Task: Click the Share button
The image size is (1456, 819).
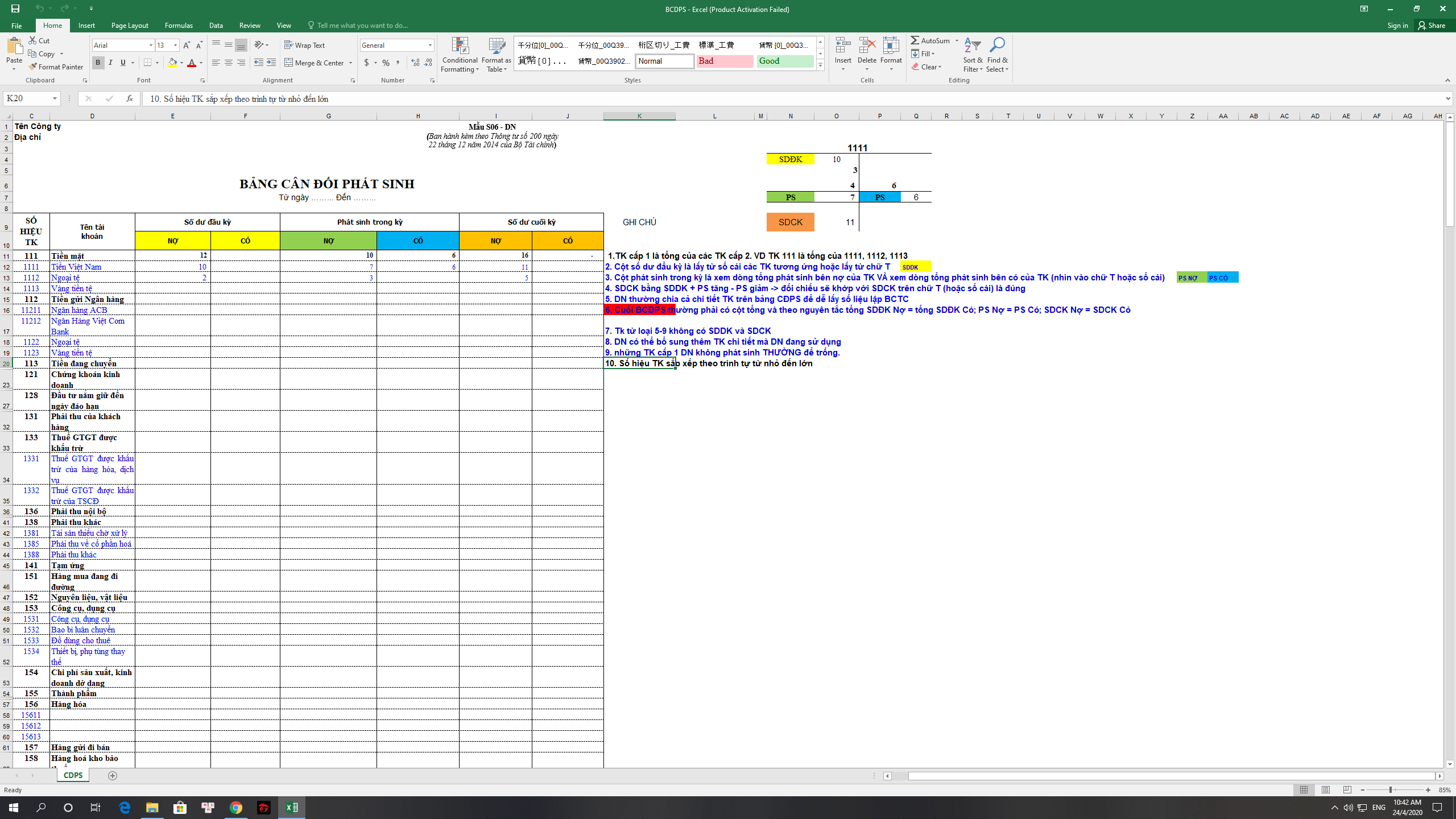Action: (1432, 25)
